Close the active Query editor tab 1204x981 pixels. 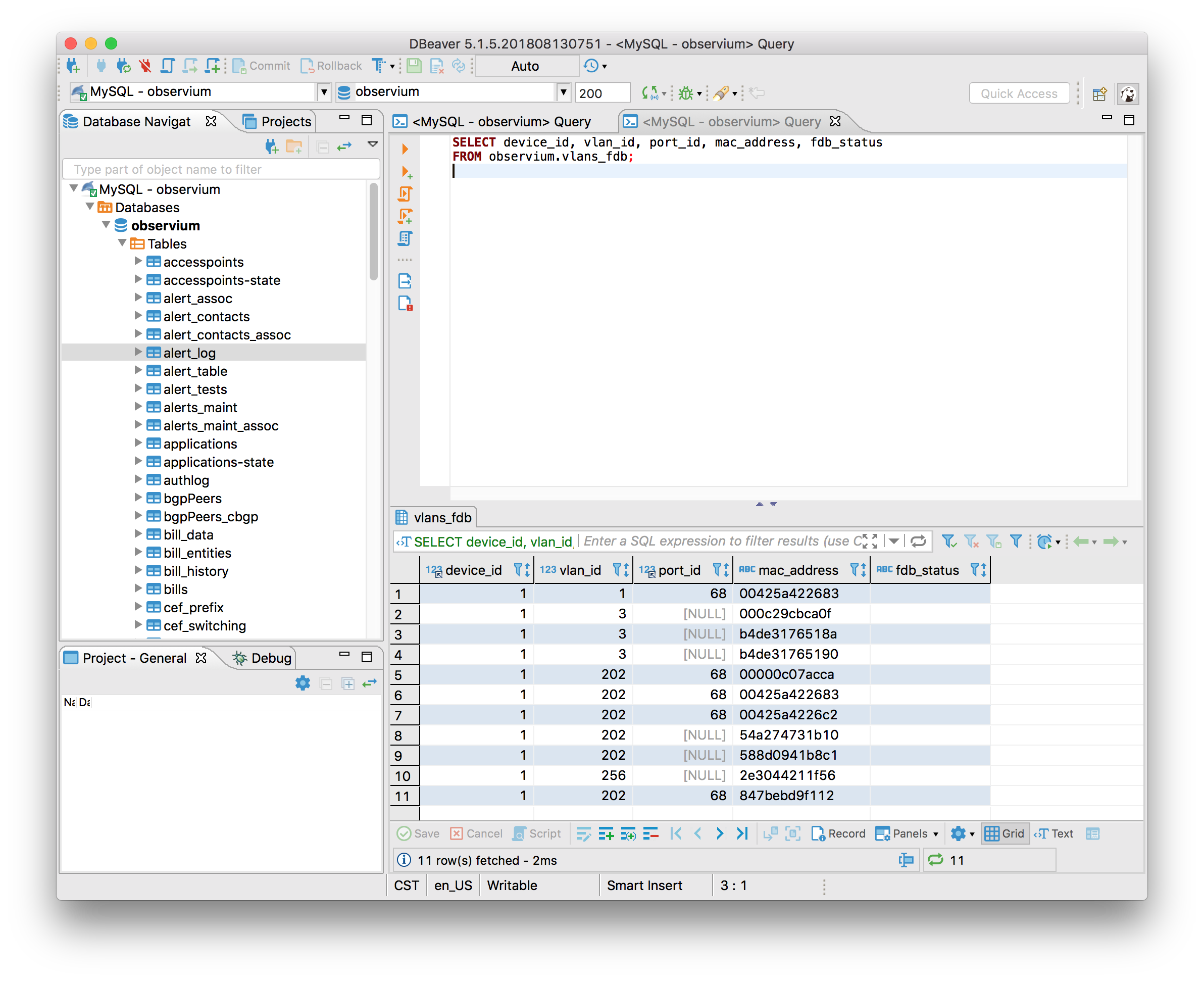tap(836, 121)
